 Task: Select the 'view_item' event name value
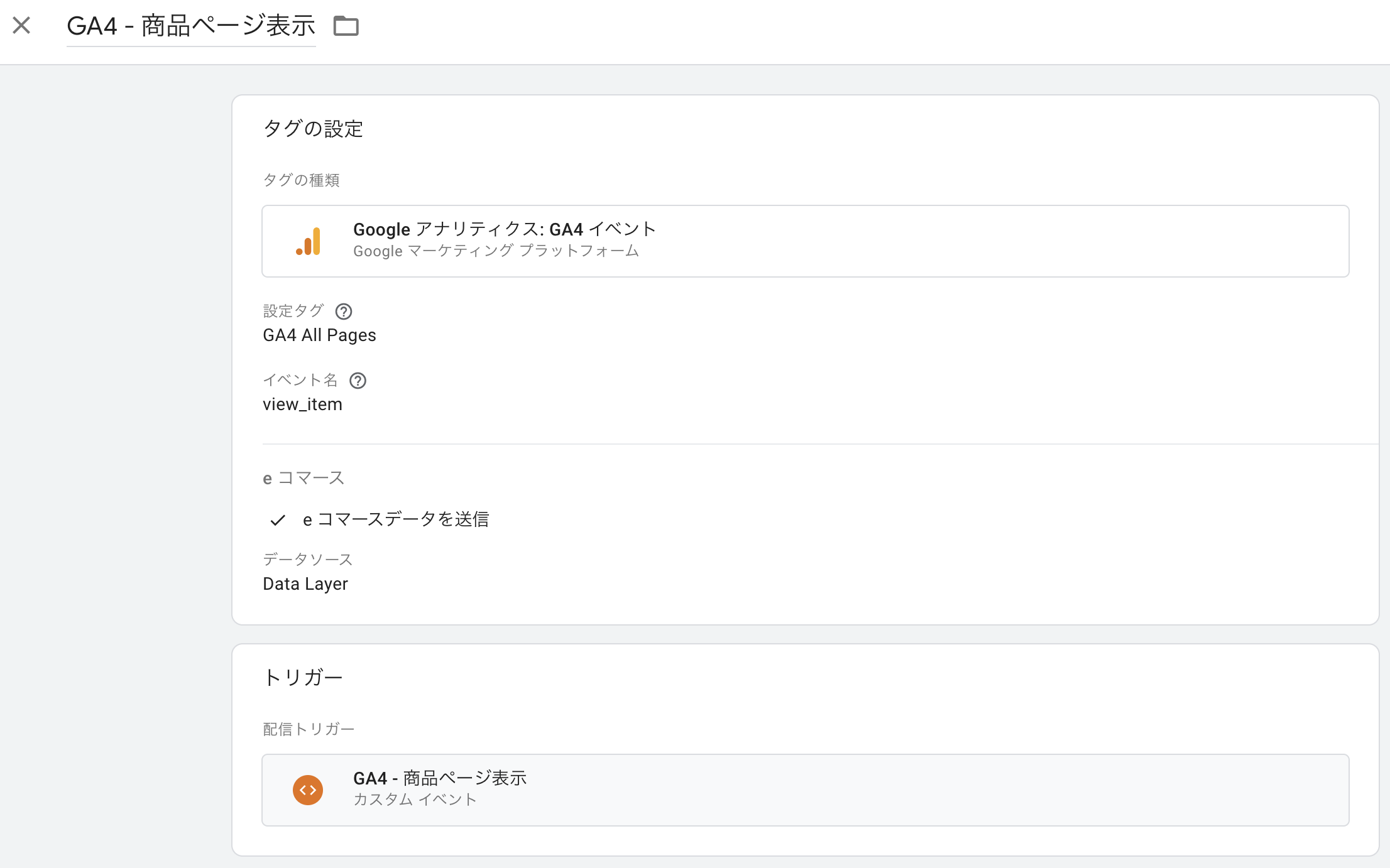pos(302,404)
